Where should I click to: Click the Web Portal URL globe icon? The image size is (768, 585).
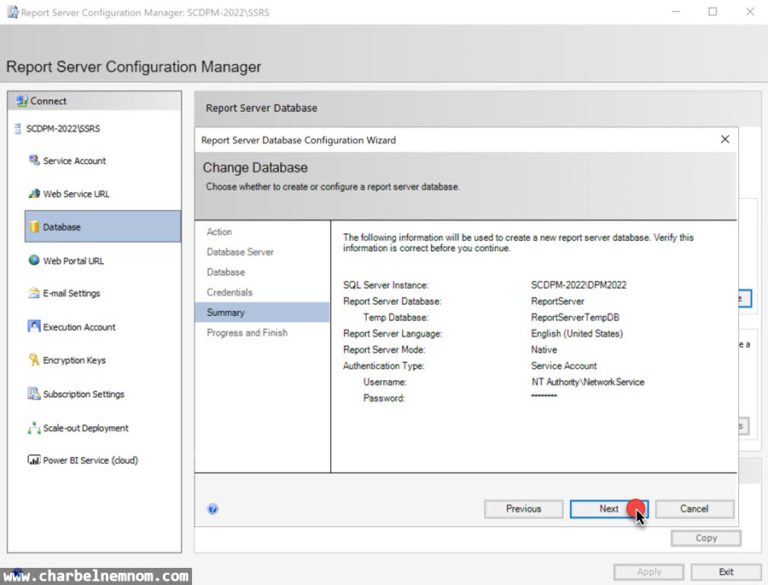point(34,260)
